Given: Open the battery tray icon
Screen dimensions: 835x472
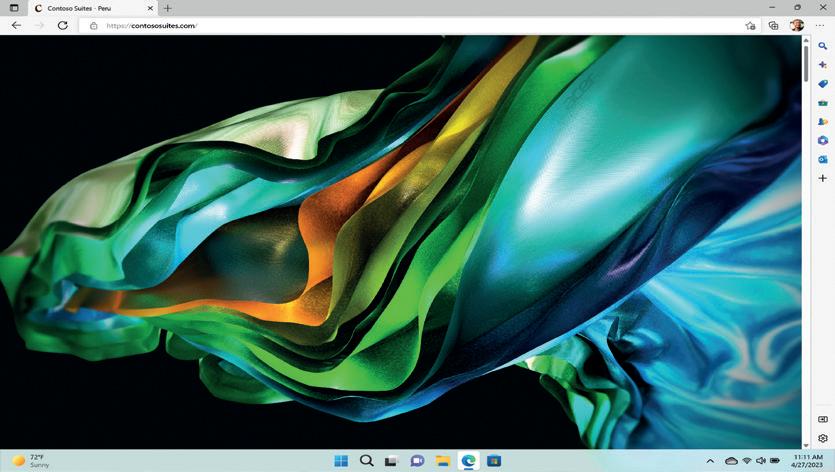Looking at the screenshot, I should pos(775,461).
